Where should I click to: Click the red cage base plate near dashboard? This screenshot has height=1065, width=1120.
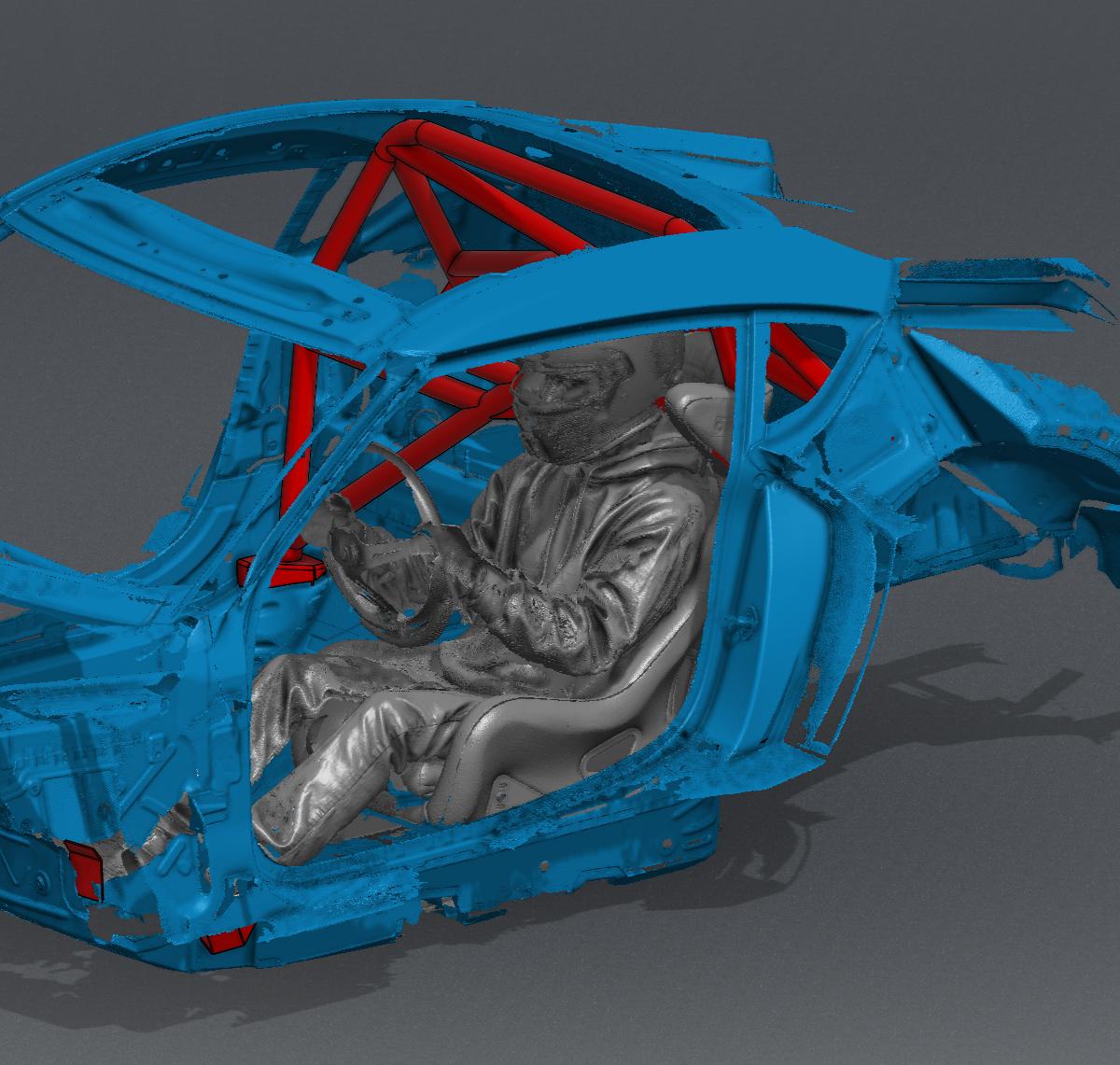pyautogui.click(x=280, y=568)
